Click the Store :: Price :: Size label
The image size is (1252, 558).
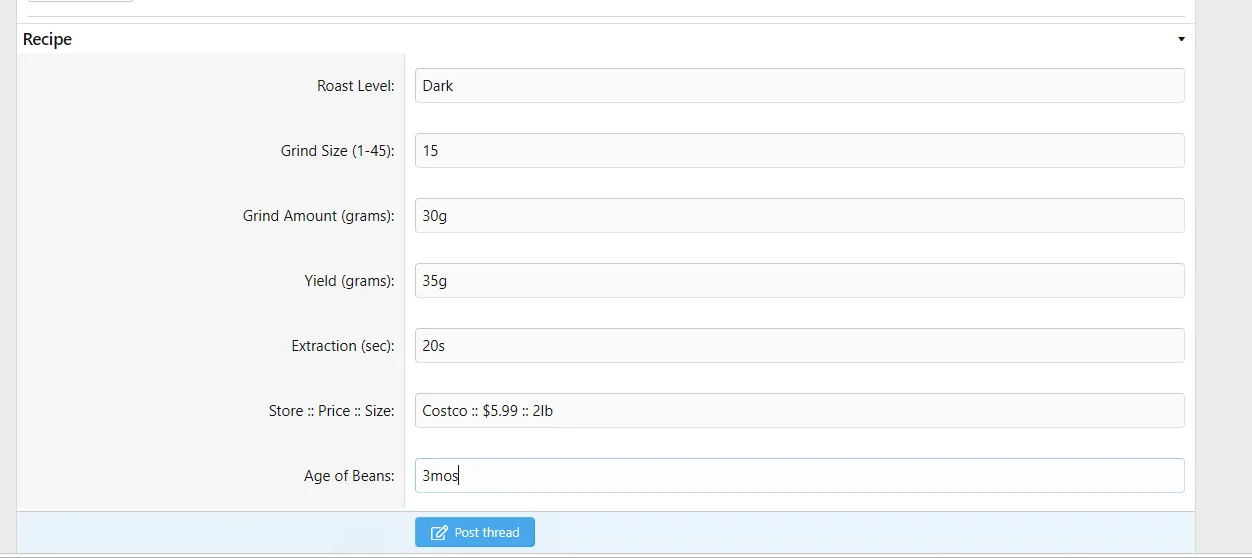pos(332,411)
